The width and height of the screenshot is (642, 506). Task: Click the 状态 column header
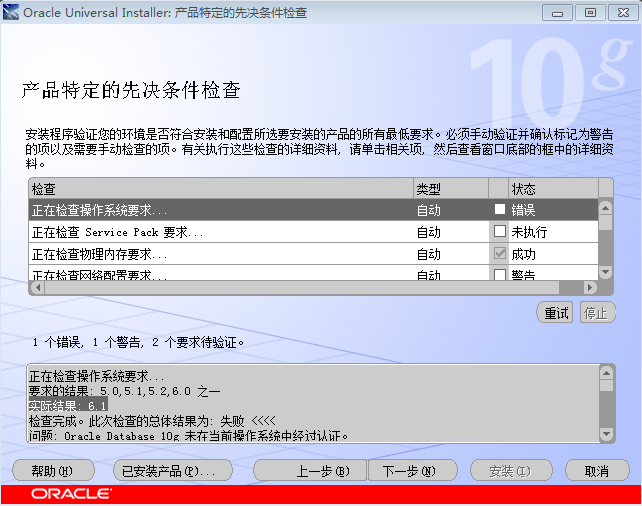click(x=553, y=189)
